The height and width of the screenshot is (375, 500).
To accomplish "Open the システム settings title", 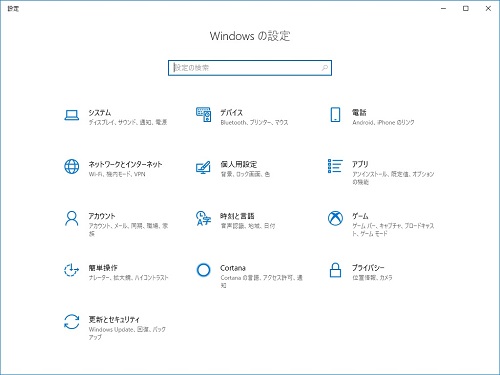I will pos(100,113).
